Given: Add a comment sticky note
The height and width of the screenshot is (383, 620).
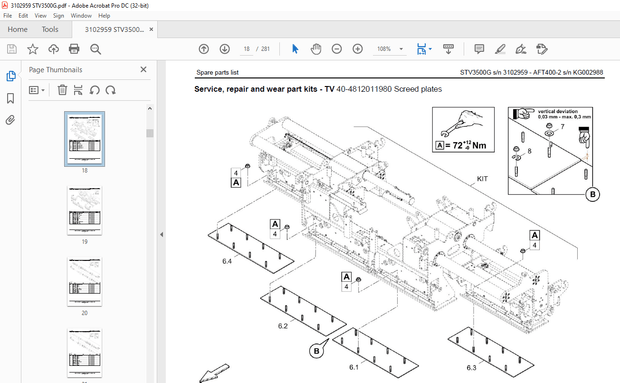Looking at the screenshot, I should (479, 49).
